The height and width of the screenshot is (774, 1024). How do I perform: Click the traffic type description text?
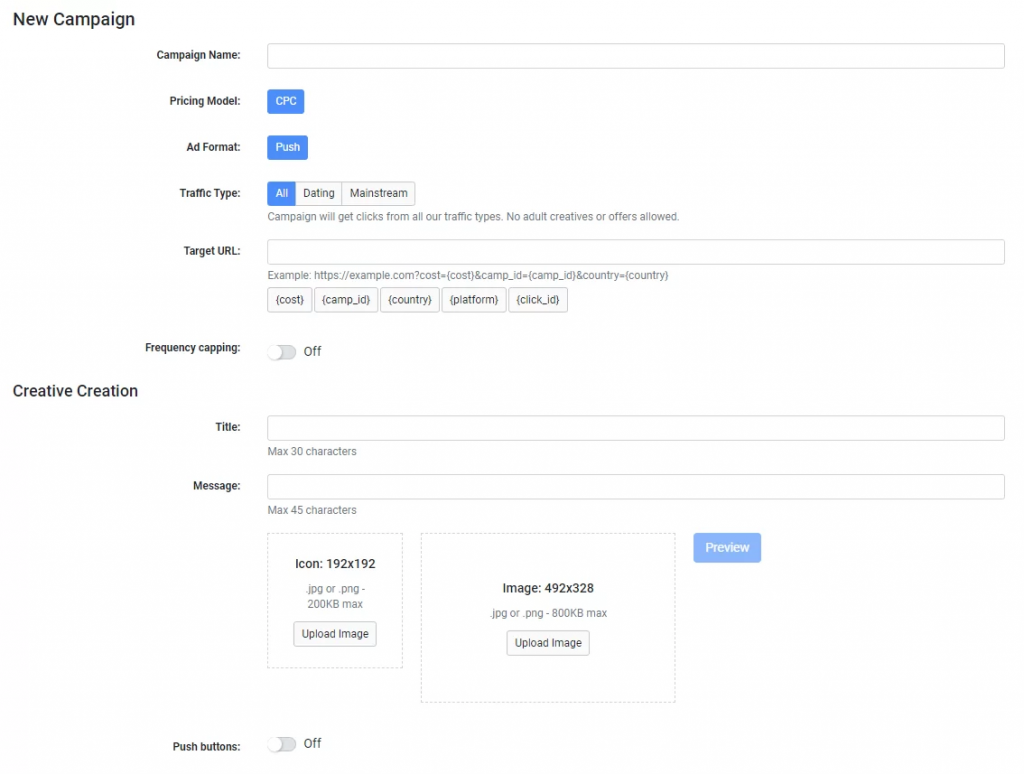click(473, 217)
